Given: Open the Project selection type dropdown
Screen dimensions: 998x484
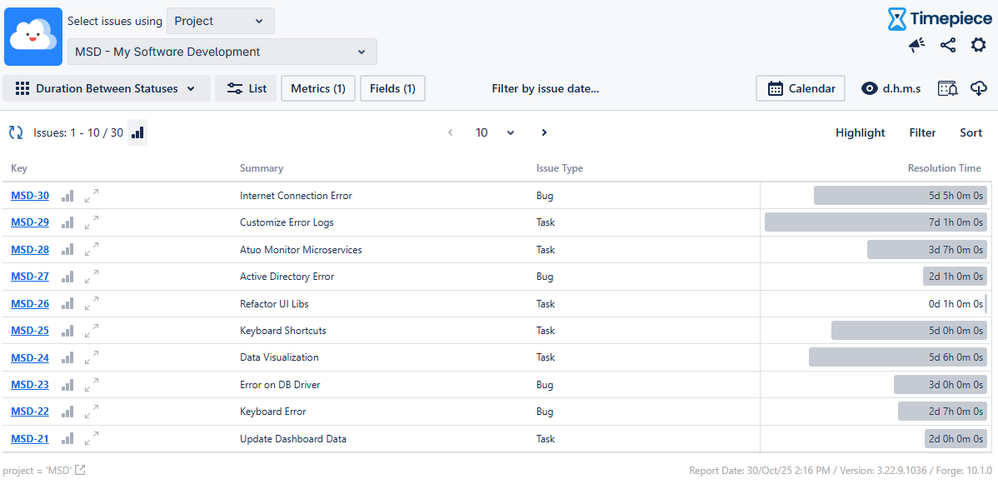Looking at the screenshot, I should [x=221, y=21].
